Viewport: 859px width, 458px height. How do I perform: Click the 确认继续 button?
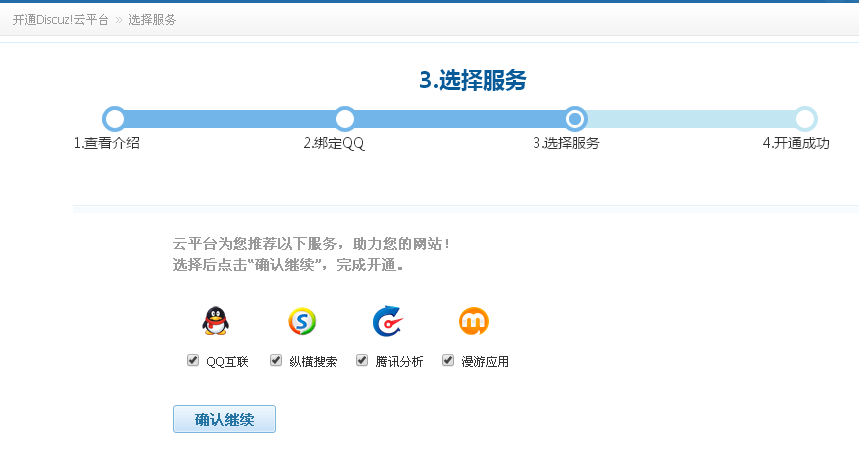(225, 419)
